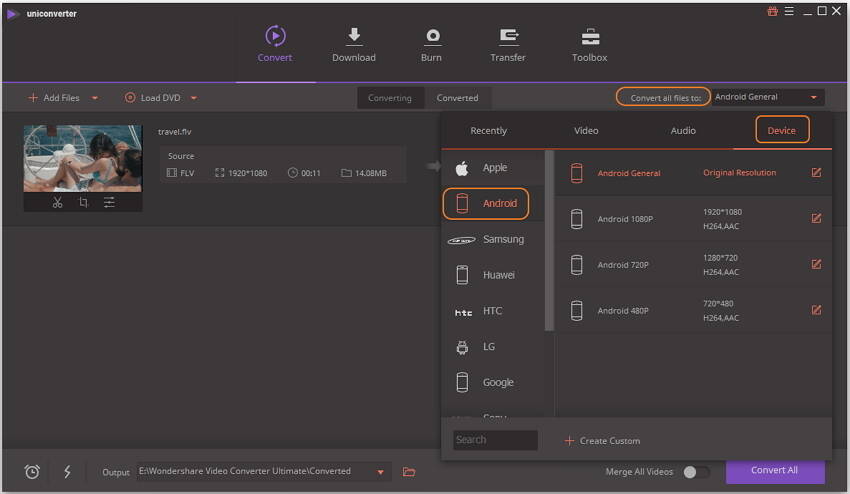Select LG device category
Viewport: 850px width, 494px height.
pyautogui.click(x=493, y=347)
